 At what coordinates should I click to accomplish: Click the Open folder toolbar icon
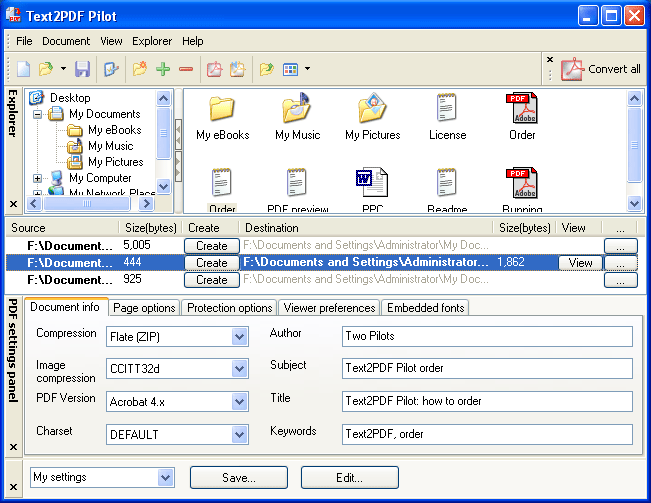45,69
